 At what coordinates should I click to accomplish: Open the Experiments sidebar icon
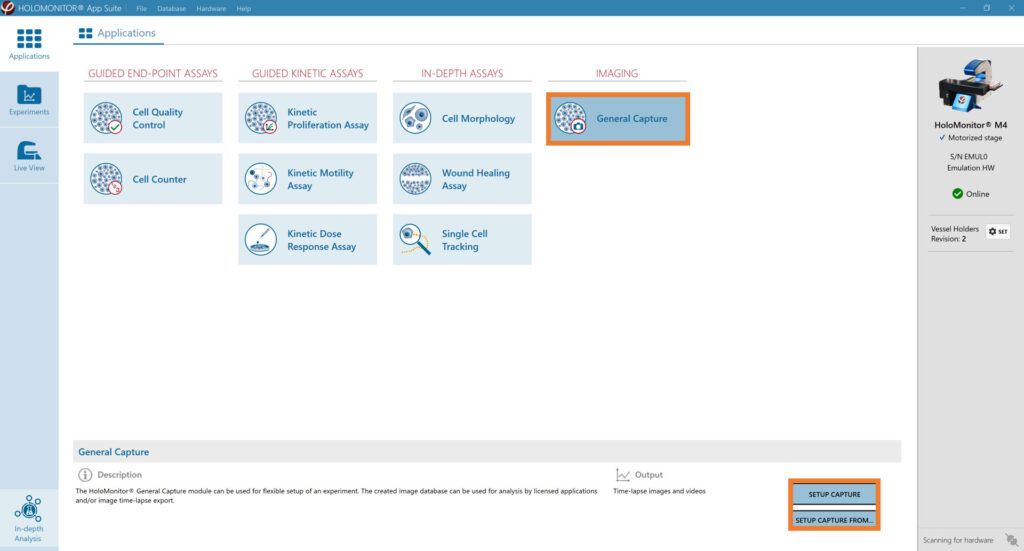29,95
